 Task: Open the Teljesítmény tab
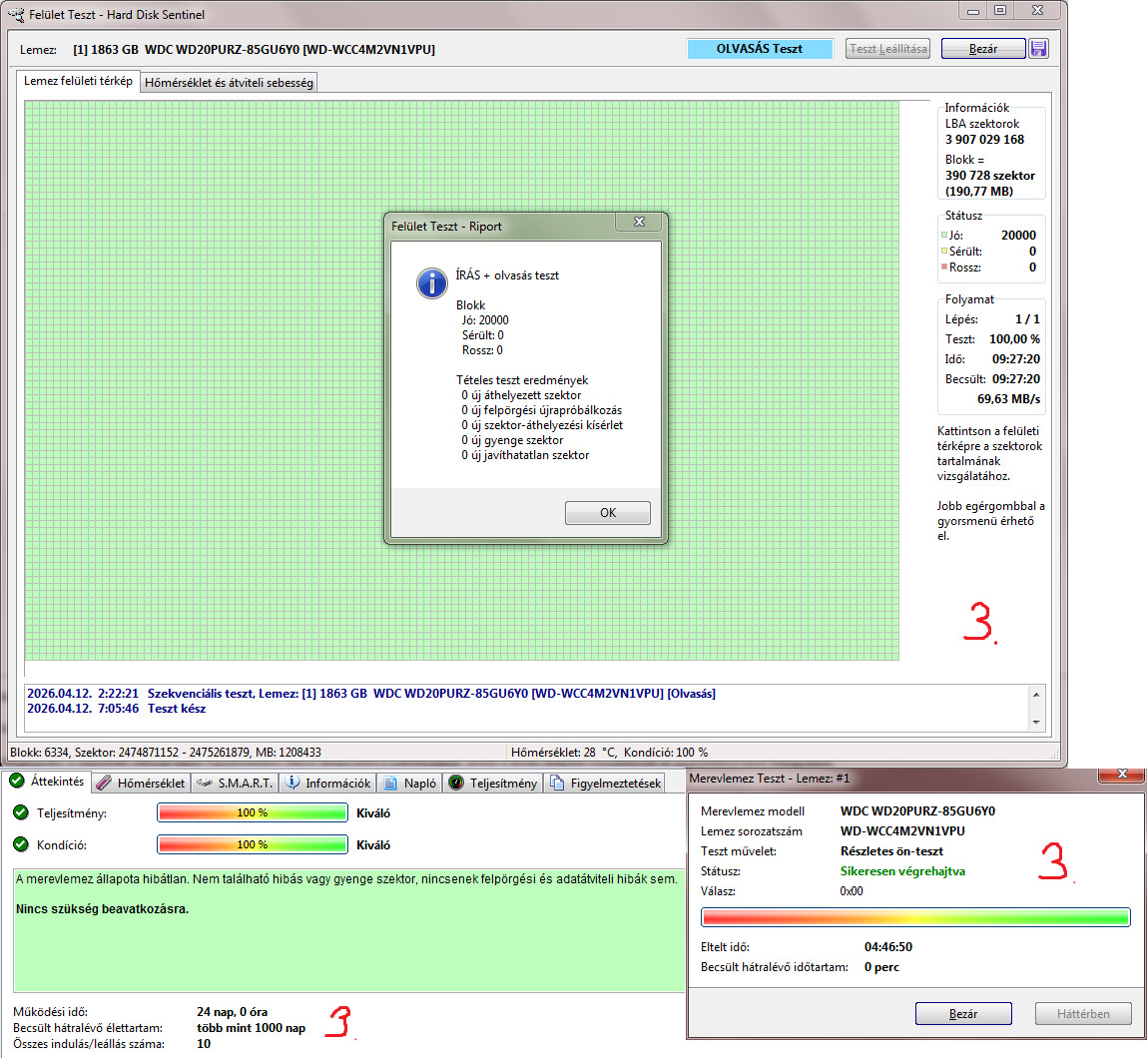493,783
